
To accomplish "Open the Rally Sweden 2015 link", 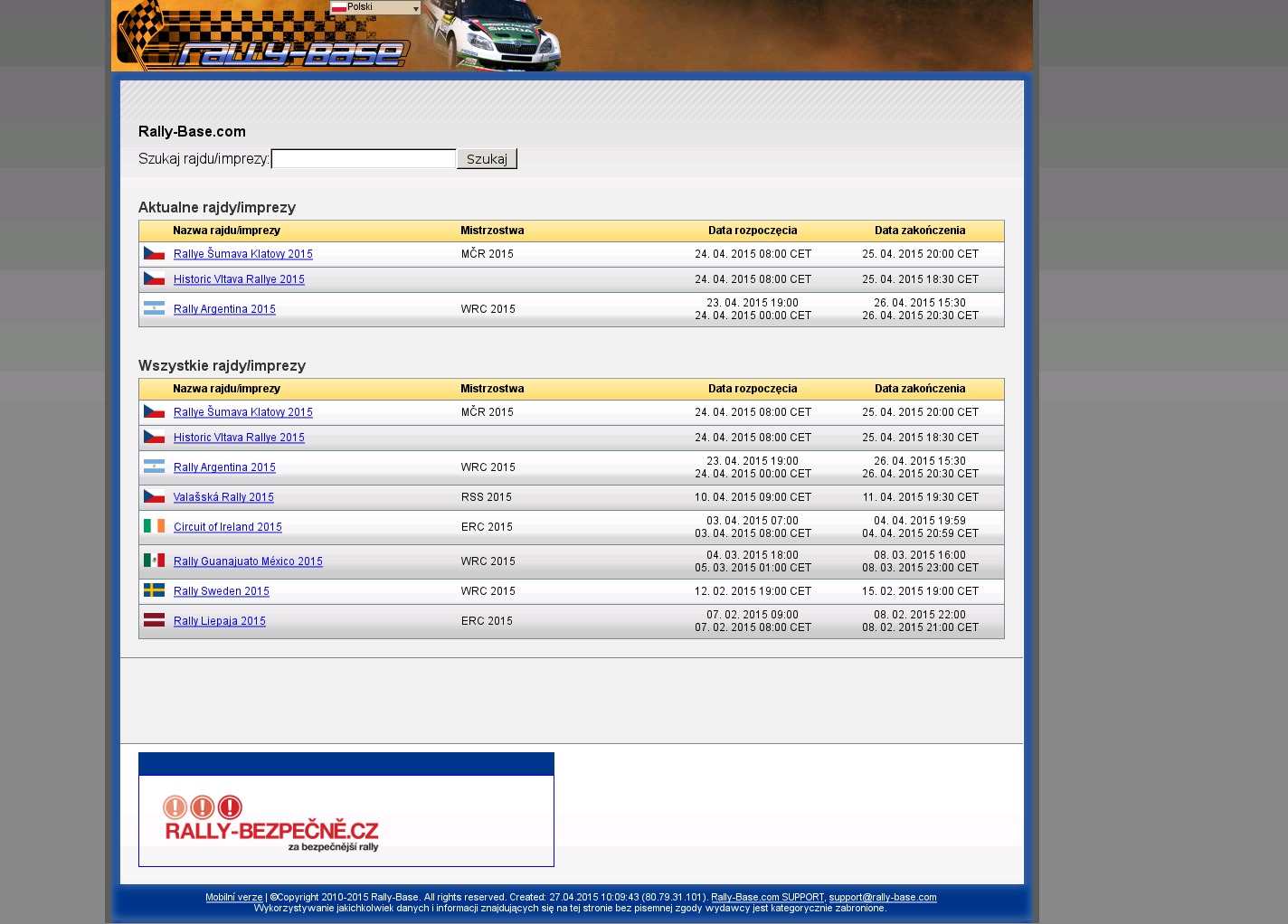I will 221,591.
